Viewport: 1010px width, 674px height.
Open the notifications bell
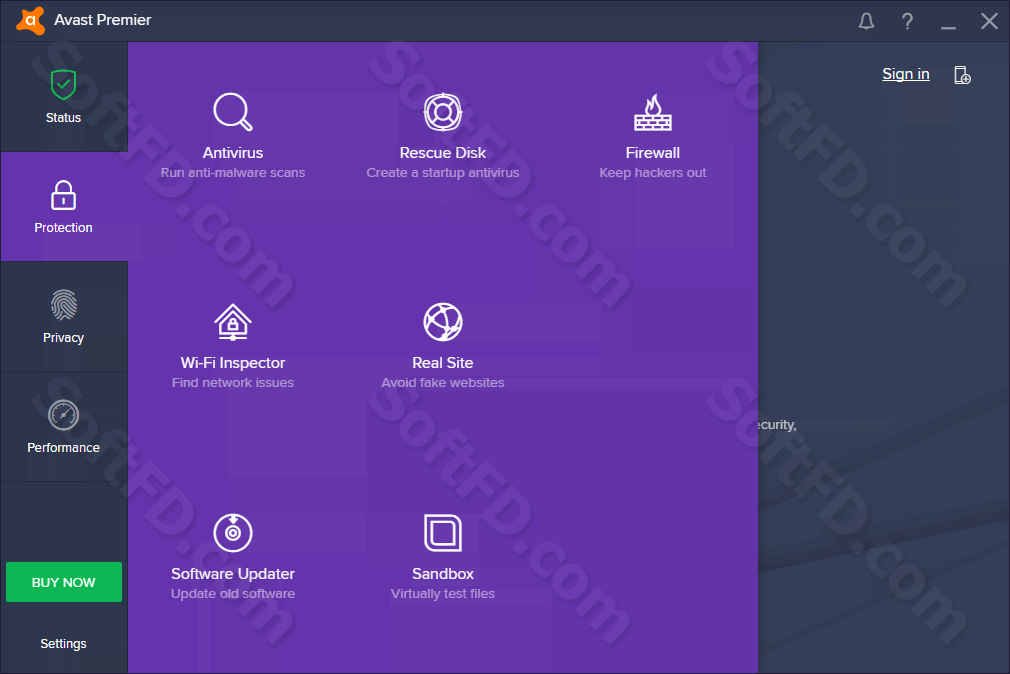[866, 21]
